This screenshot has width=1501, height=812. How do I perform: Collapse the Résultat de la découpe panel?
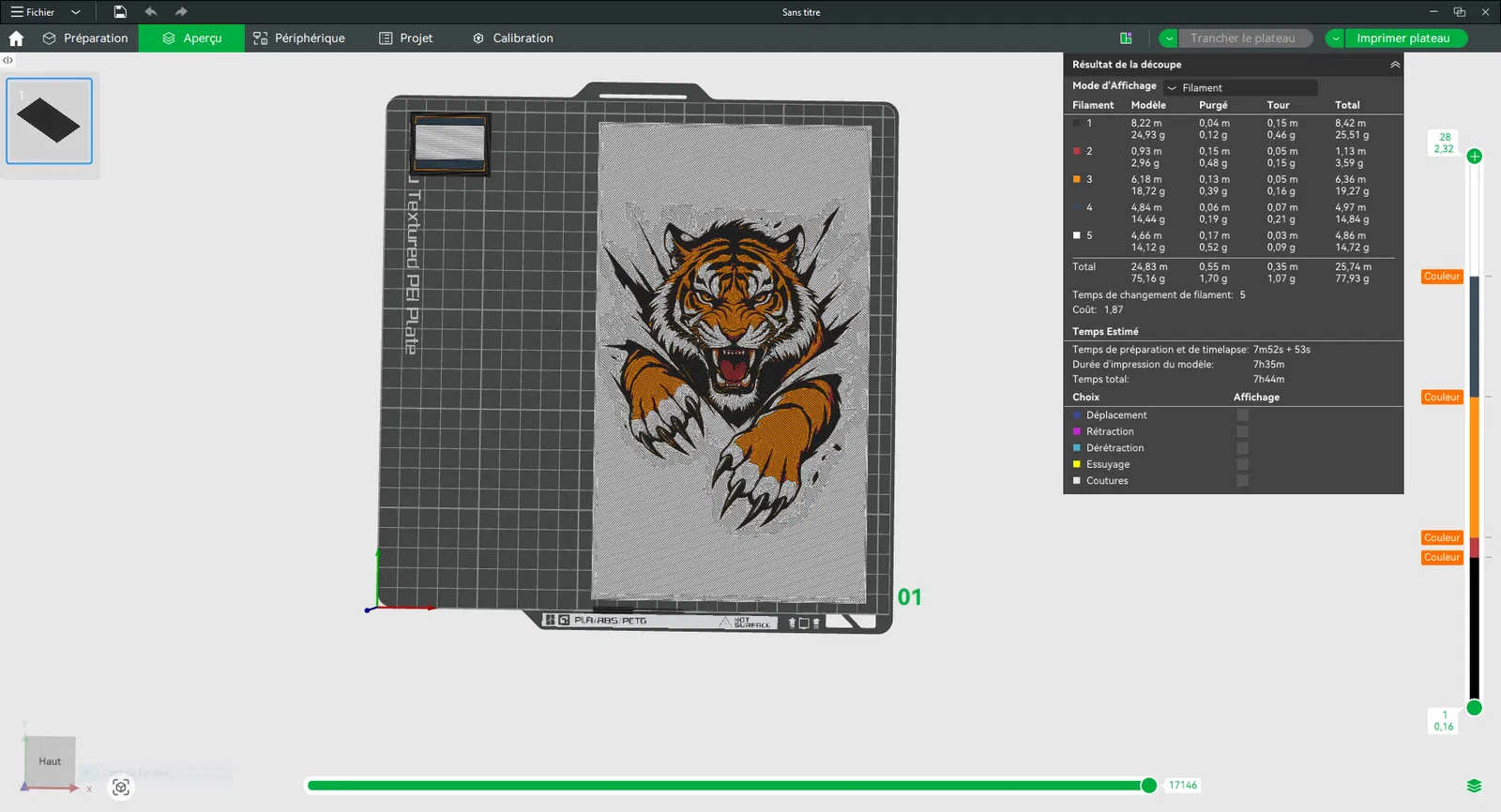(x=1394, y=65)
